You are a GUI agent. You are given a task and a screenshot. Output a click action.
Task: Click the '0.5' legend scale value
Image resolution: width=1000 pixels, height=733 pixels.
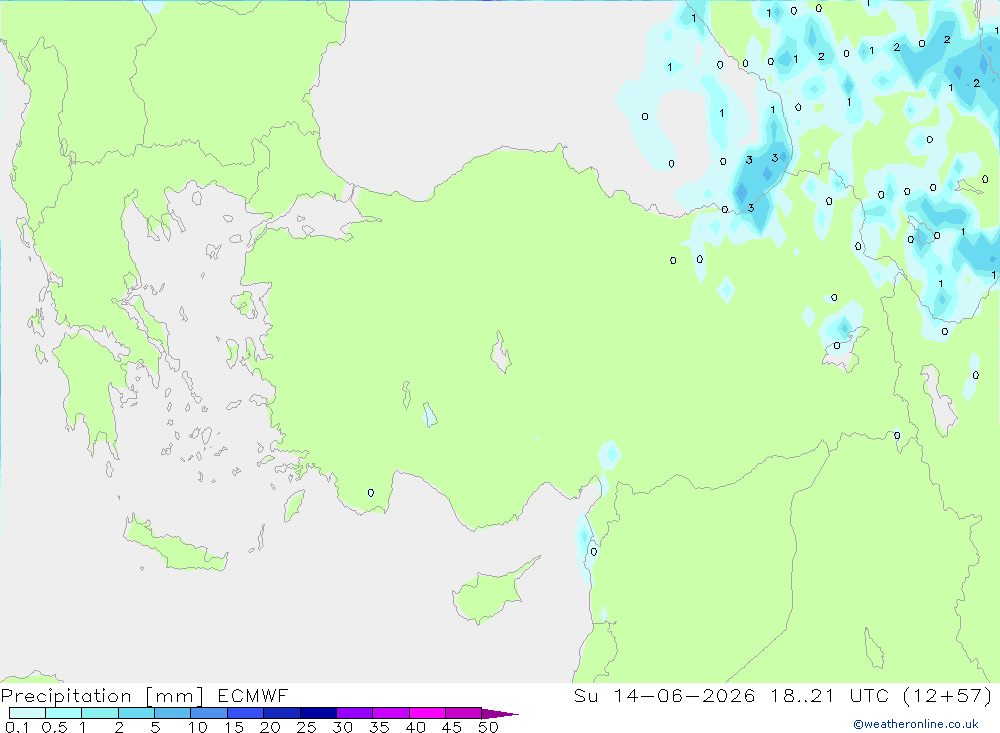tap(54, 727)
